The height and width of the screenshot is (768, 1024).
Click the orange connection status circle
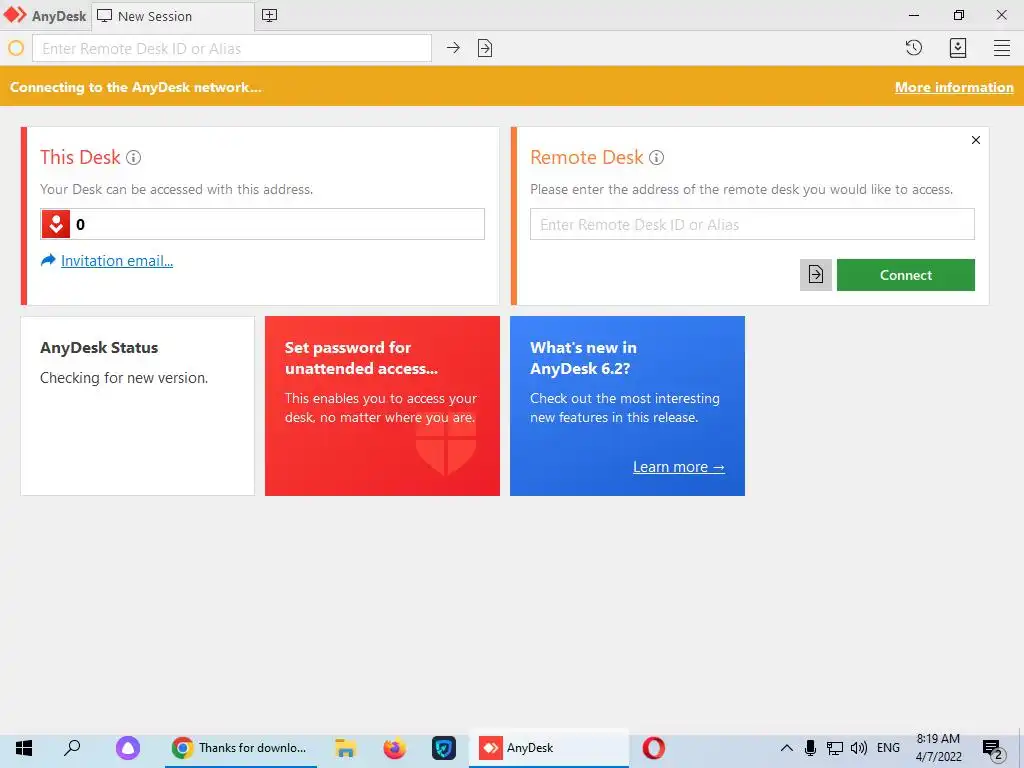(x=16, y=48)
